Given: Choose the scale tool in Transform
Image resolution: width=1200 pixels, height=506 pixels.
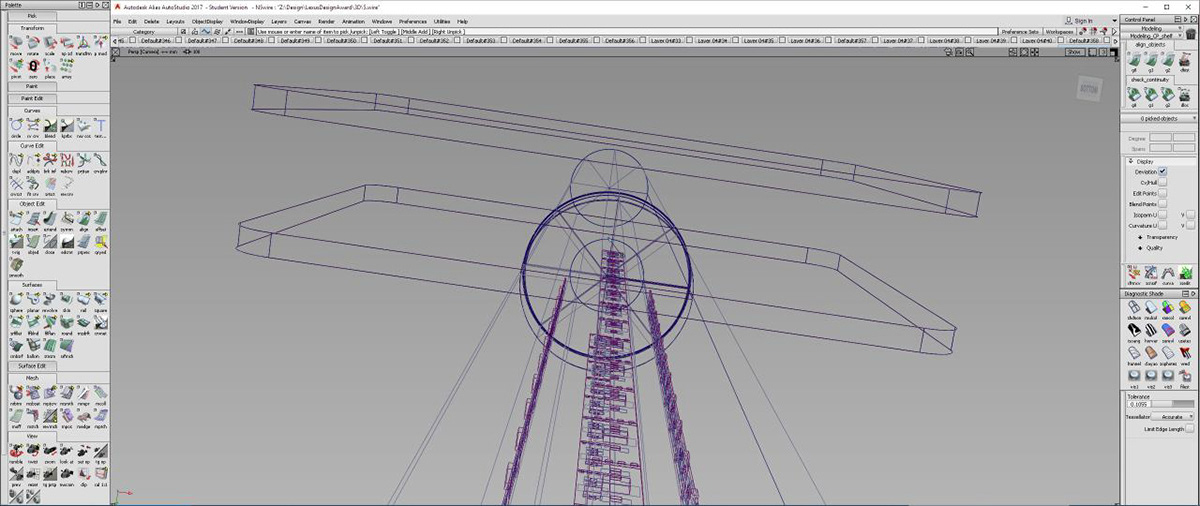Looking at the screenshot, I should [x=50, y=44].
